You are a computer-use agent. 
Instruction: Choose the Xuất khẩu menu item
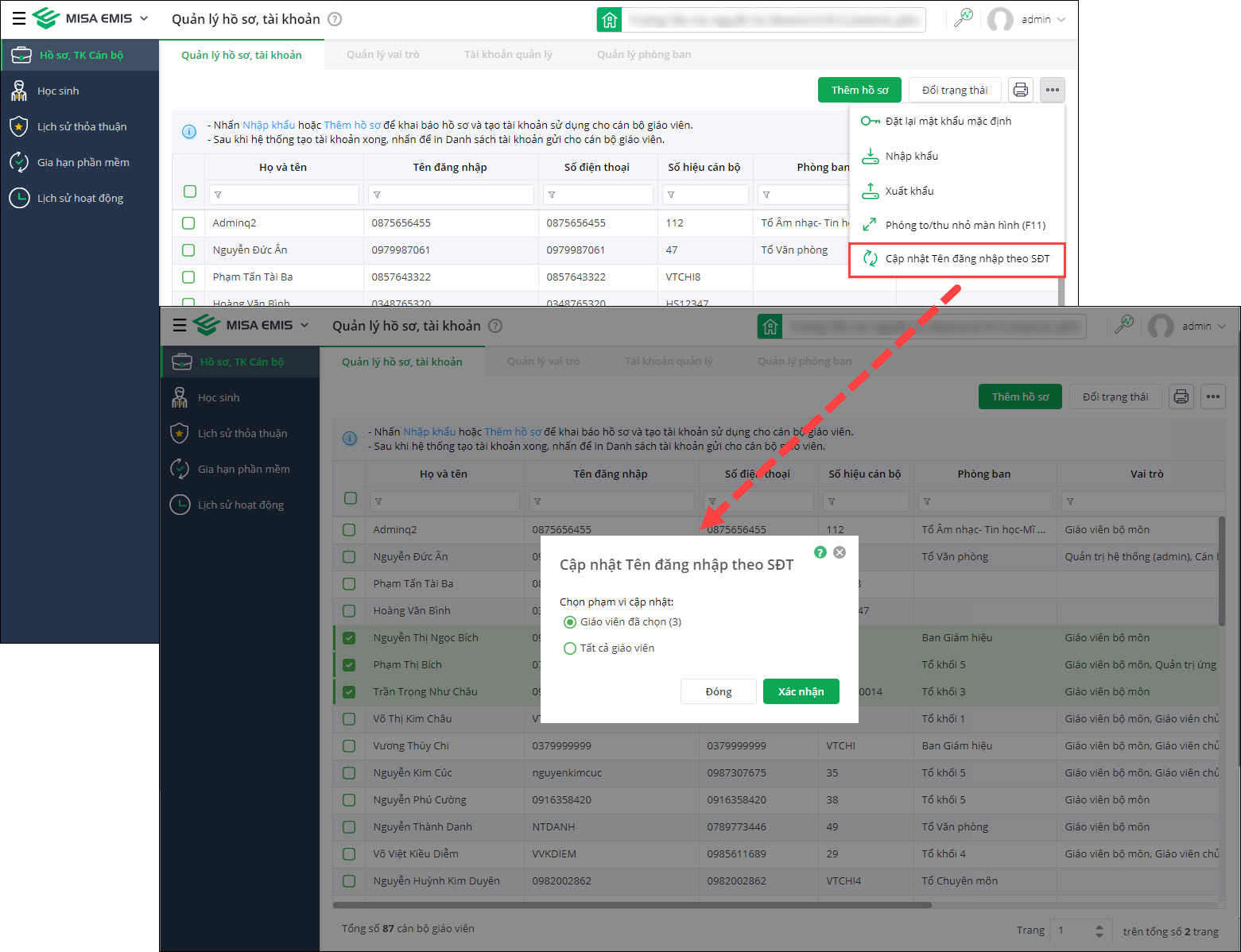[x=957, y=191]
